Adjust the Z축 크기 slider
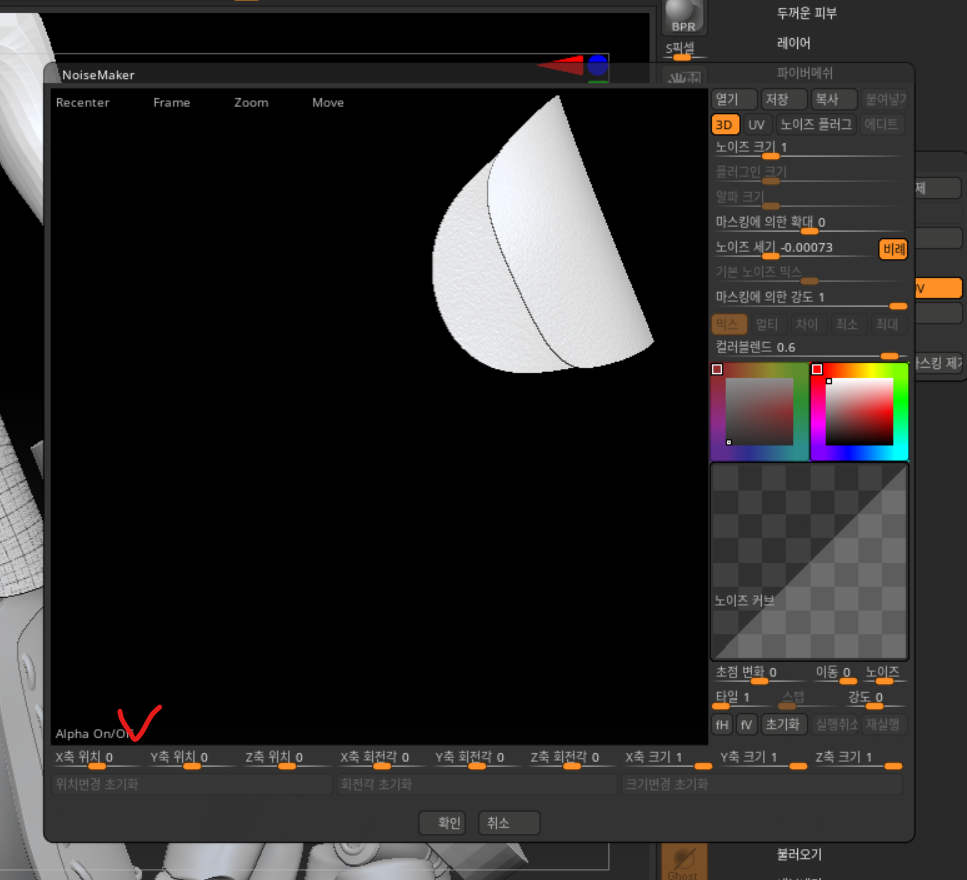 (x=858, y=760)
